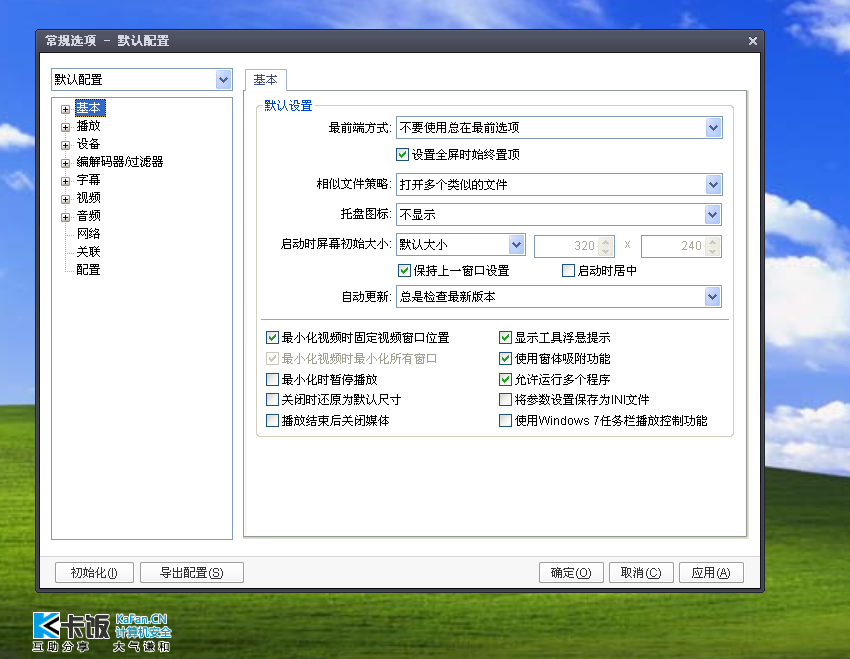Enable 启动时居中 checkbox

pos(568,270)
